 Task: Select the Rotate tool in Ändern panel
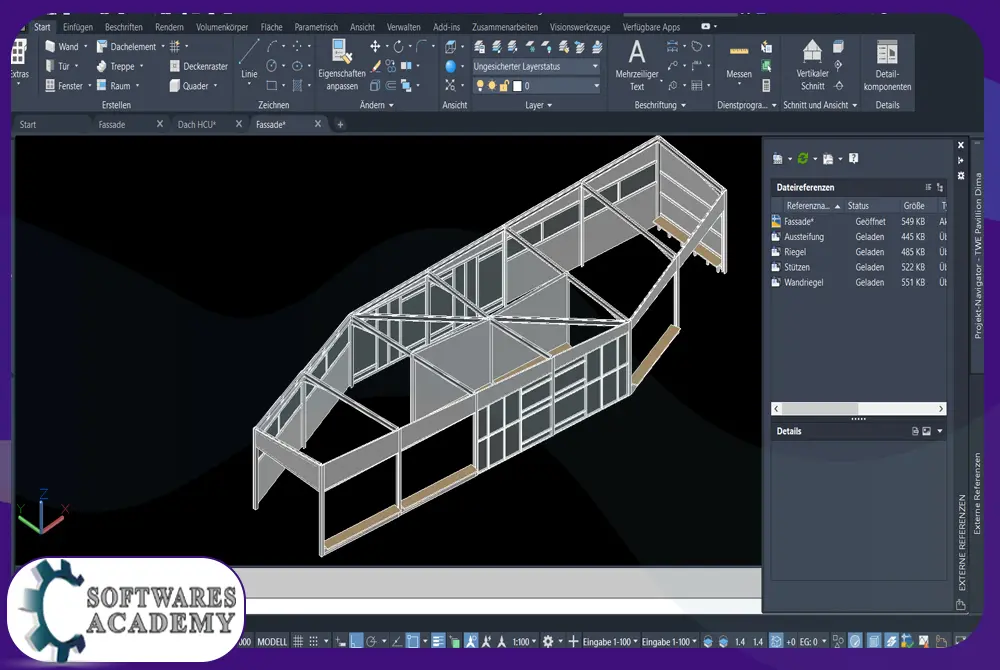[398, 46]
